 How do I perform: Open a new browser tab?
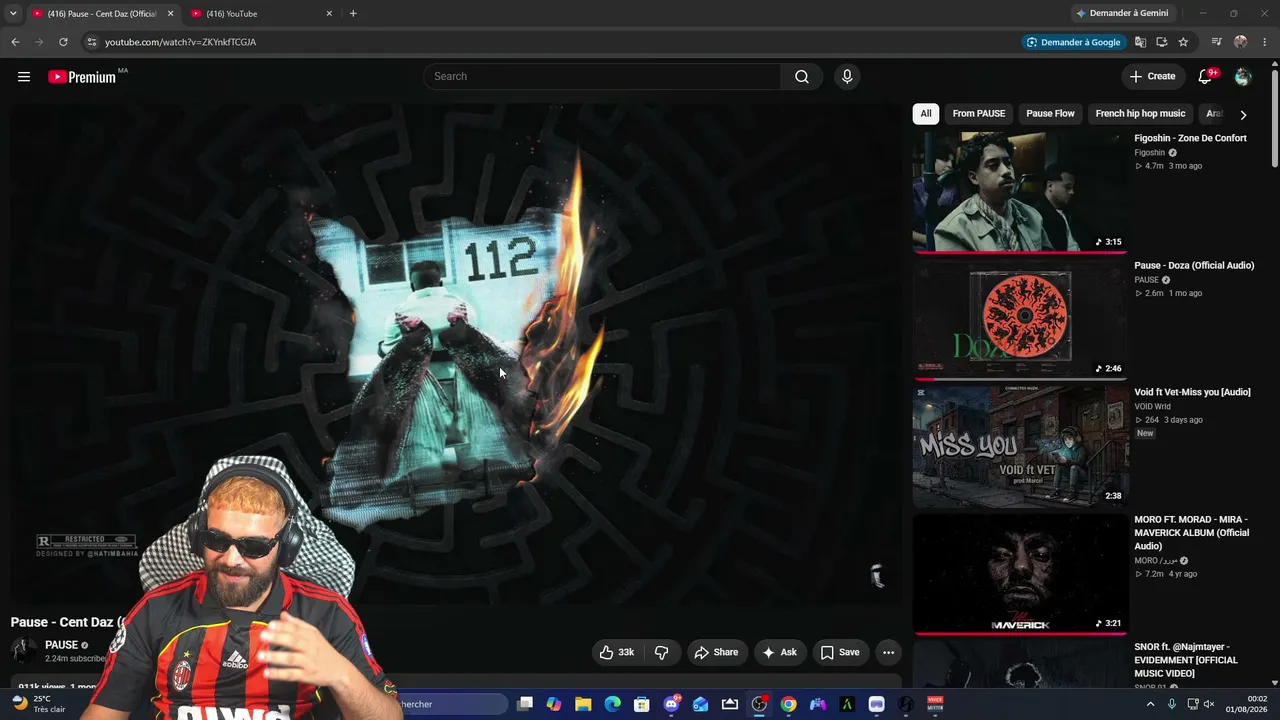point(353,14)
